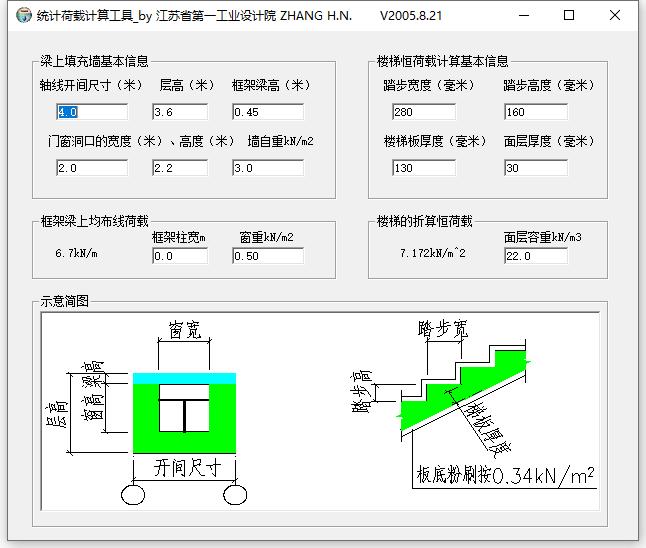Click the 楼梯的折算恒荷载 group title
The height and width of the screenshot is (548, 646).
coord(424,221)
